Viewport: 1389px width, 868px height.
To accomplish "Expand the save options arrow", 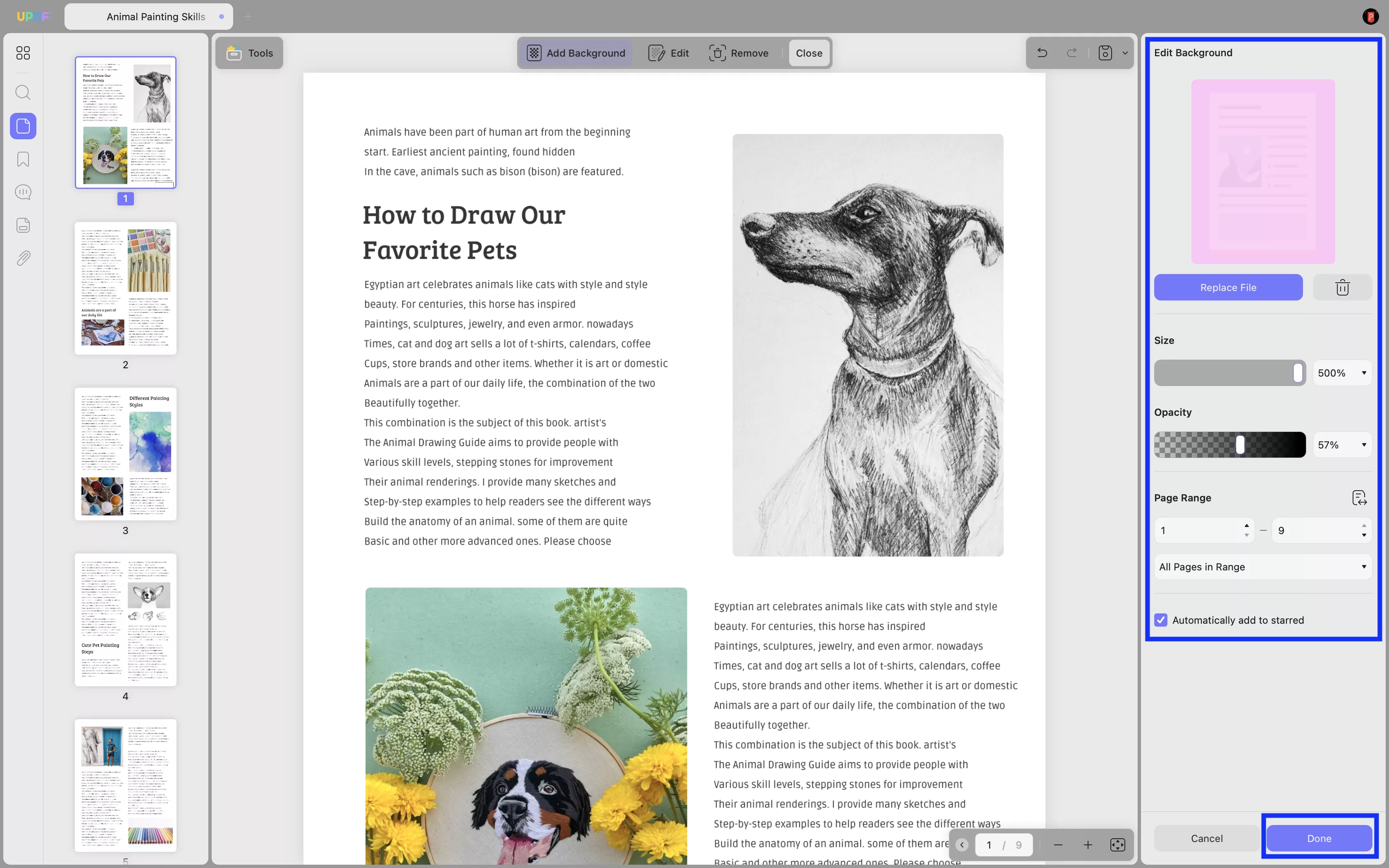I will [x=1125, y=53].
